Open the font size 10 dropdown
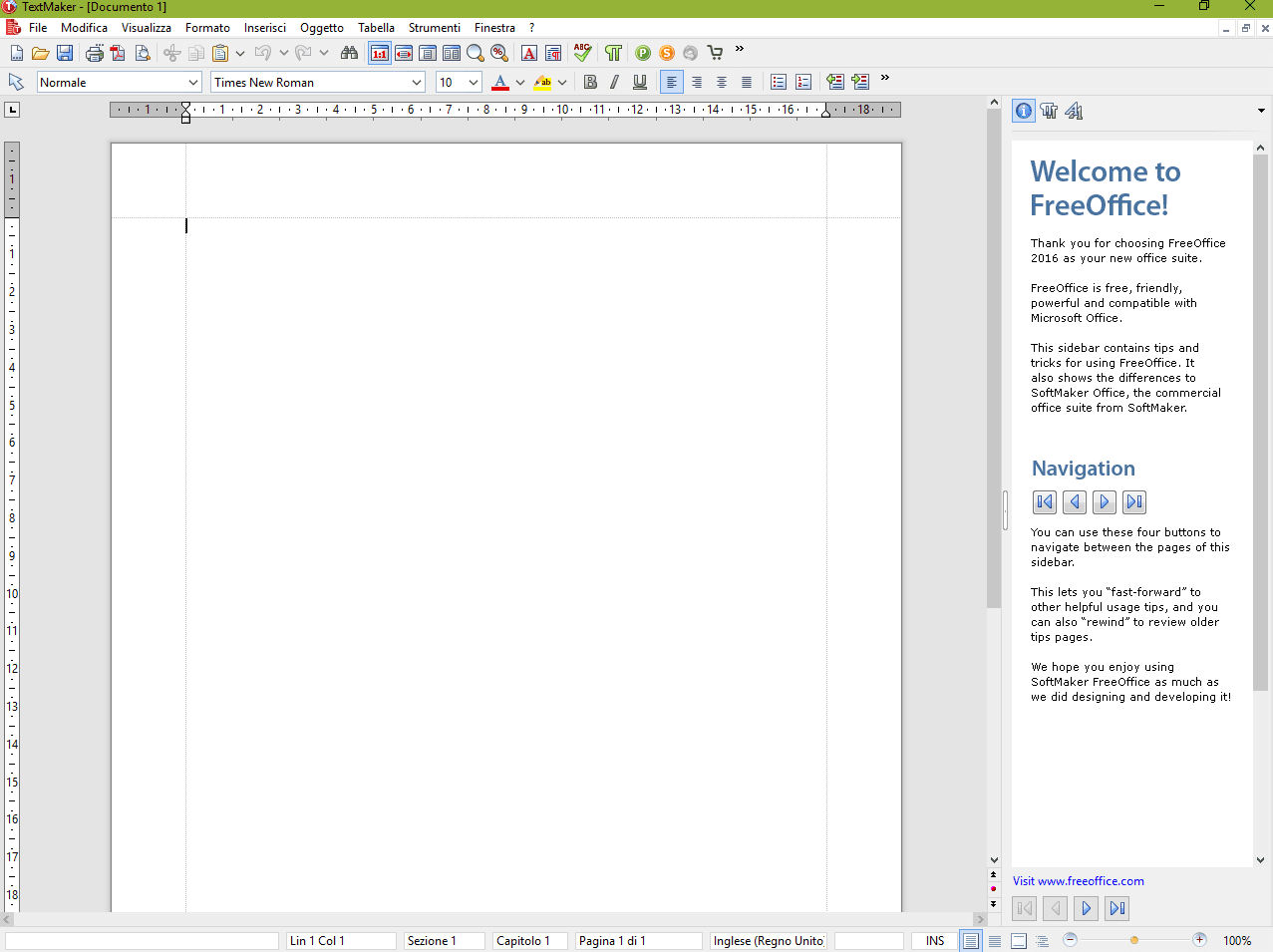Screen dimensions: 1273x952 click(x=474, y=83)
